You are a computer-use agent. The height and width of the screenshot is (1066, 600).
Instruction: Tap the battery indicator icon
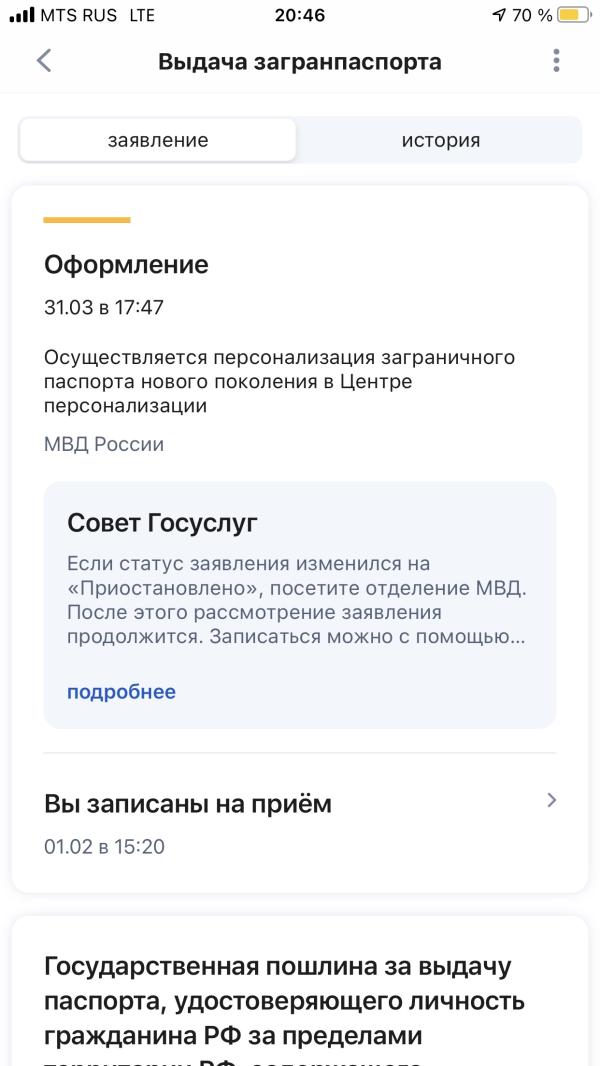click(574, 14)
